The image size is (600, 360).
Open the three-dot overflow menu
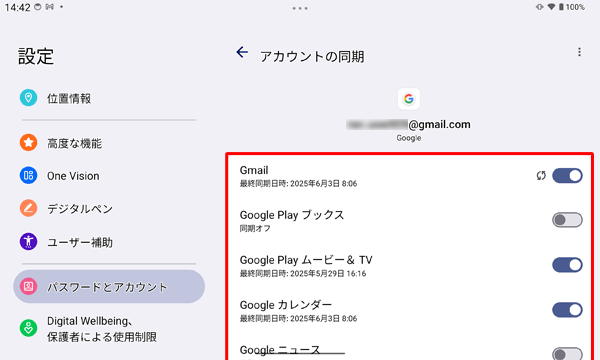click(x=579, y=52)
